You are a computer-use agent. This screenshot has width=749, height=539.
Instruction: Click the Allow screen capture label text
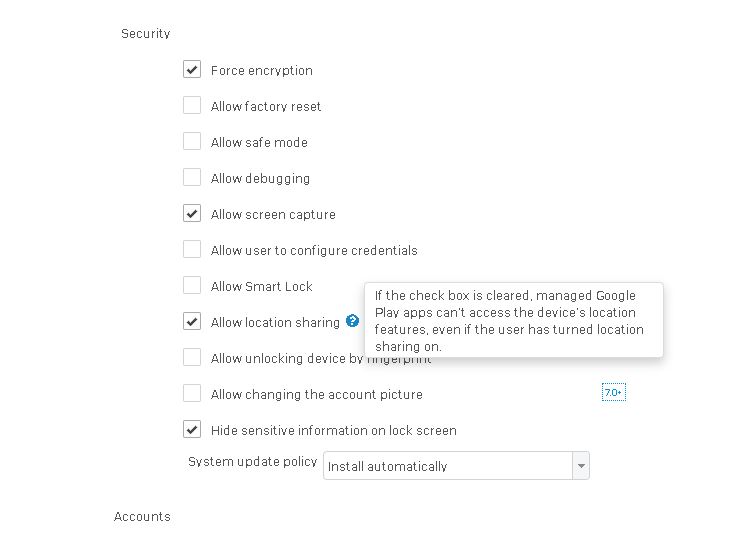[x=273, y=215]
